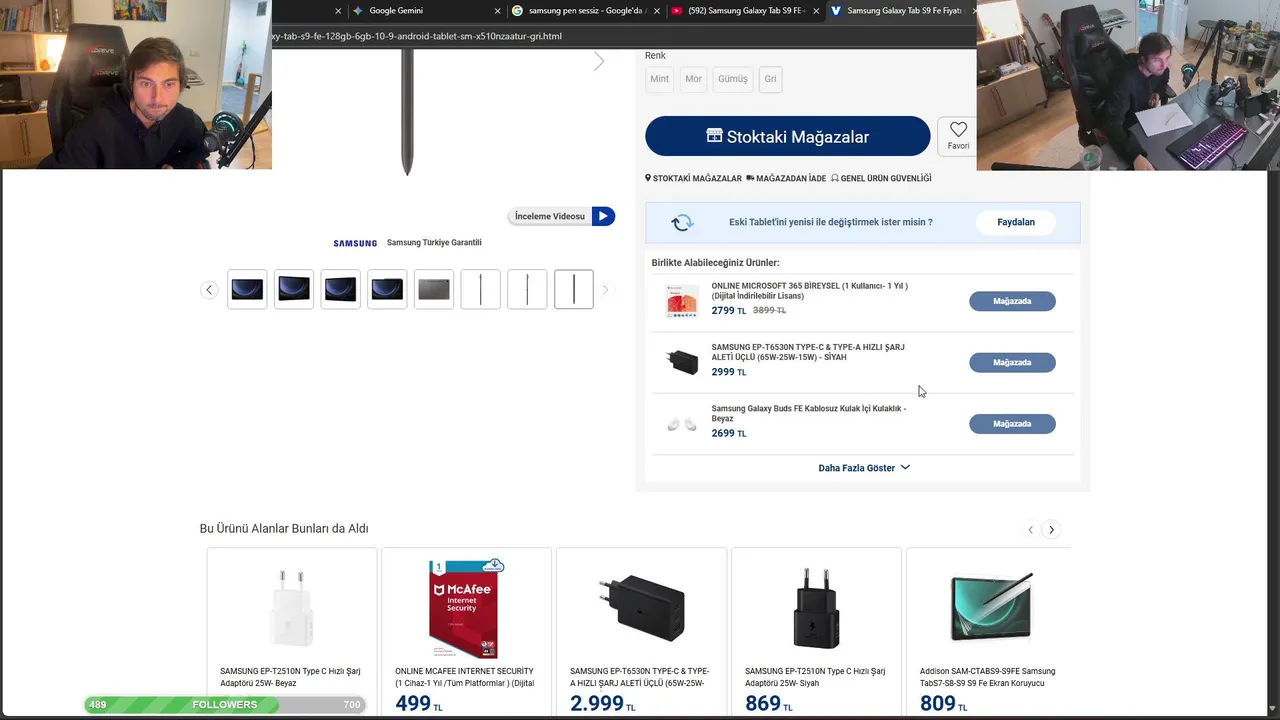This screenshot has height=720, width=1280.
Task: Select the fourth tablet thumbnail image
Action: pyautogui.click(x=387, y=289)
